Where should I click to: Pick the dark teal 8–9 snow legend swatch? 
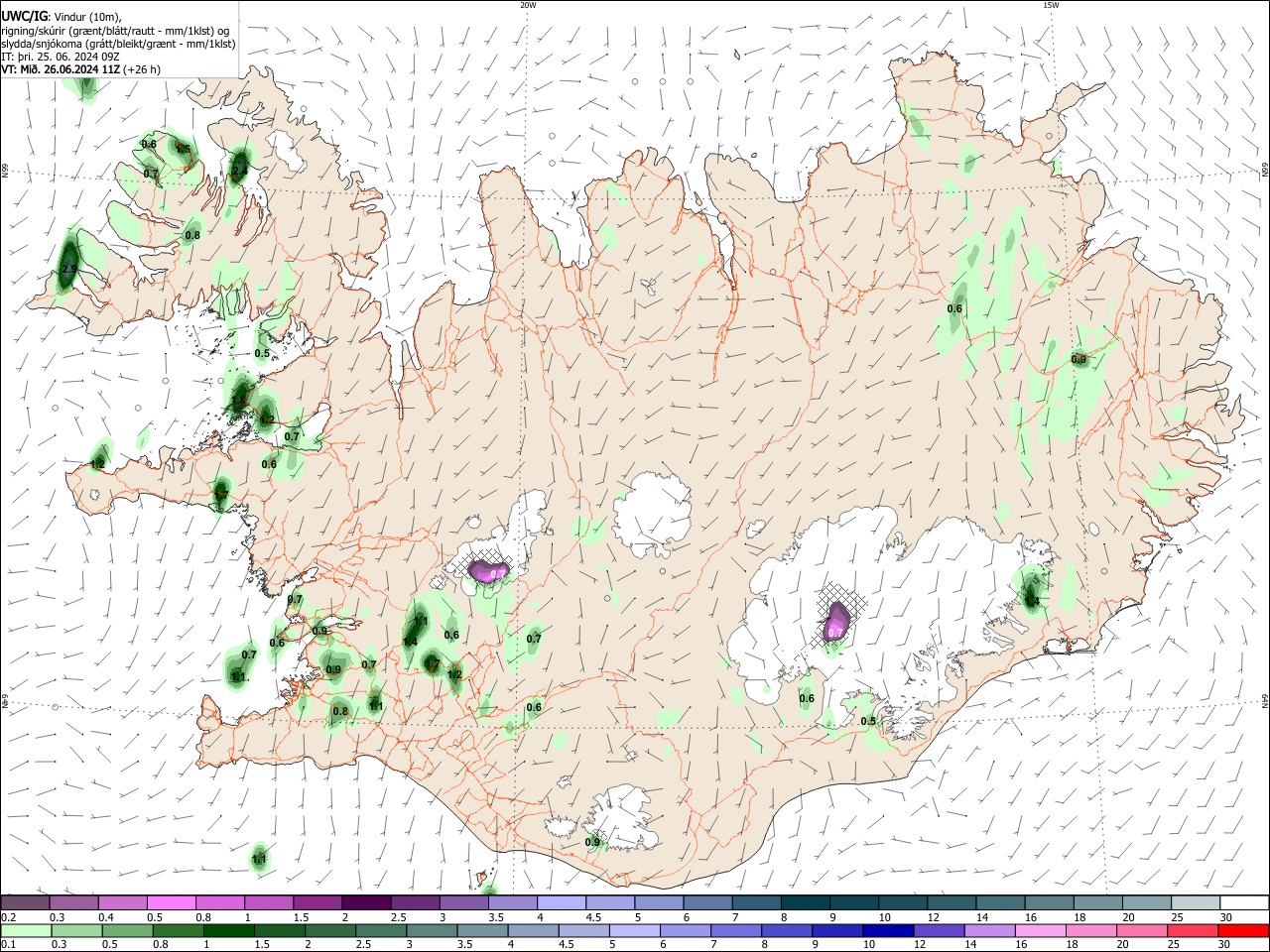pyautogui.click(x=805, y=903)
